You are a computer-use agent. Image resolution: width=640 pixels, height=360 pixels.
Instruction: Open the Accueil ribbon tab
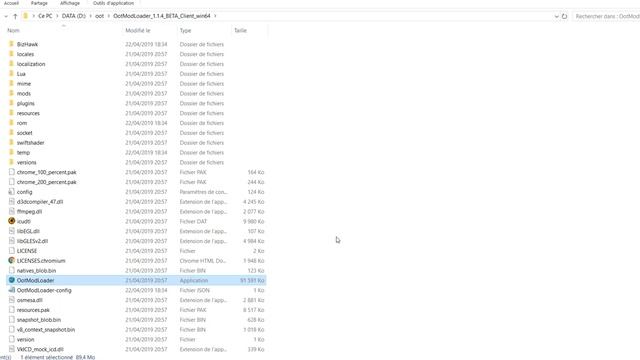11,3
